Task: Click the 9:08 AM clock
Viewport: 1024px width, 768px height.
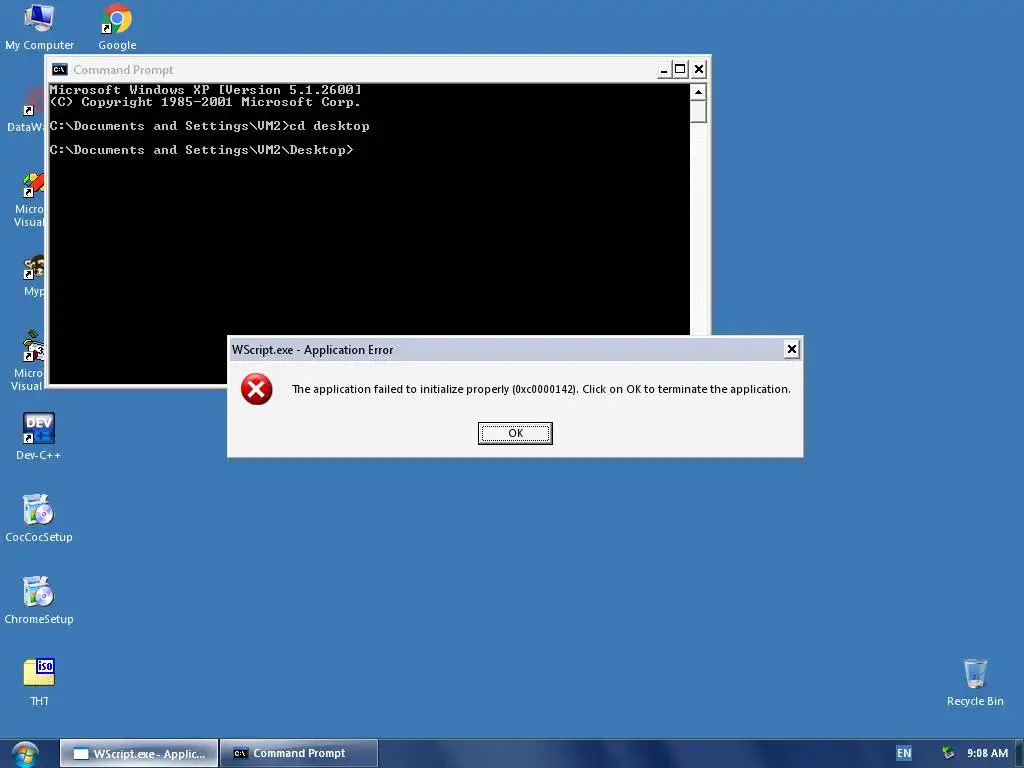Action: point(987,753)
